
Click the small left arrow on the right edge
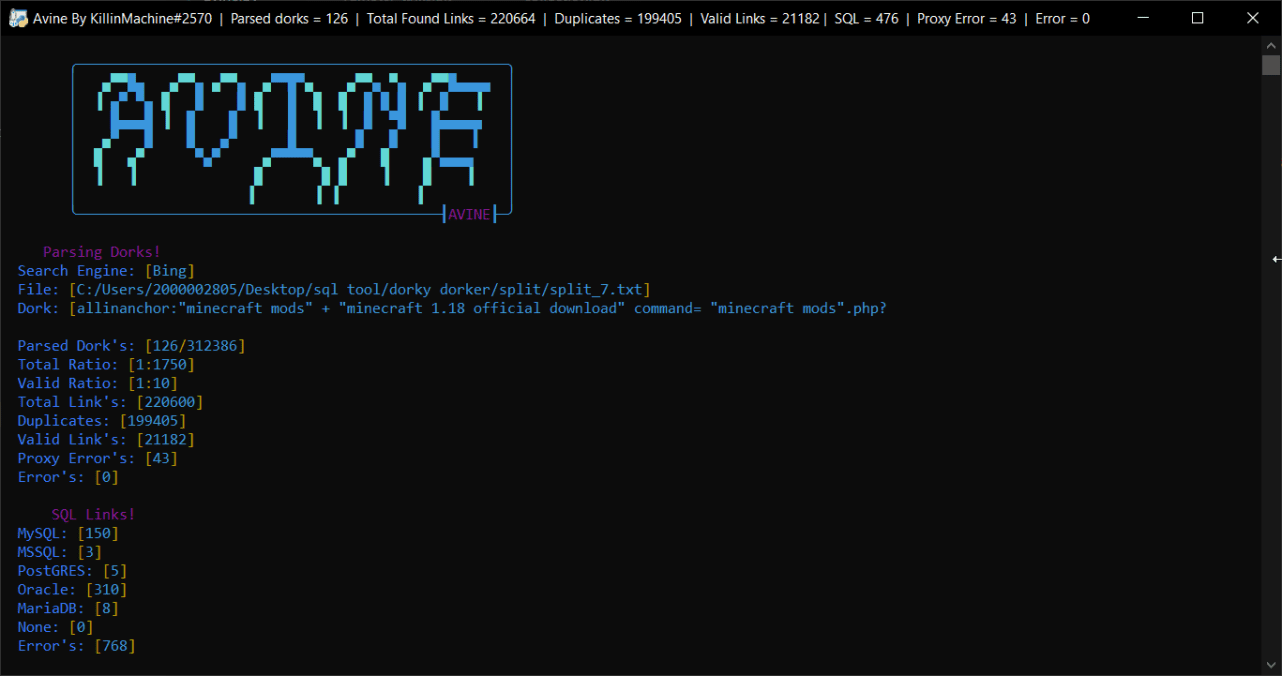[1274, 259]
